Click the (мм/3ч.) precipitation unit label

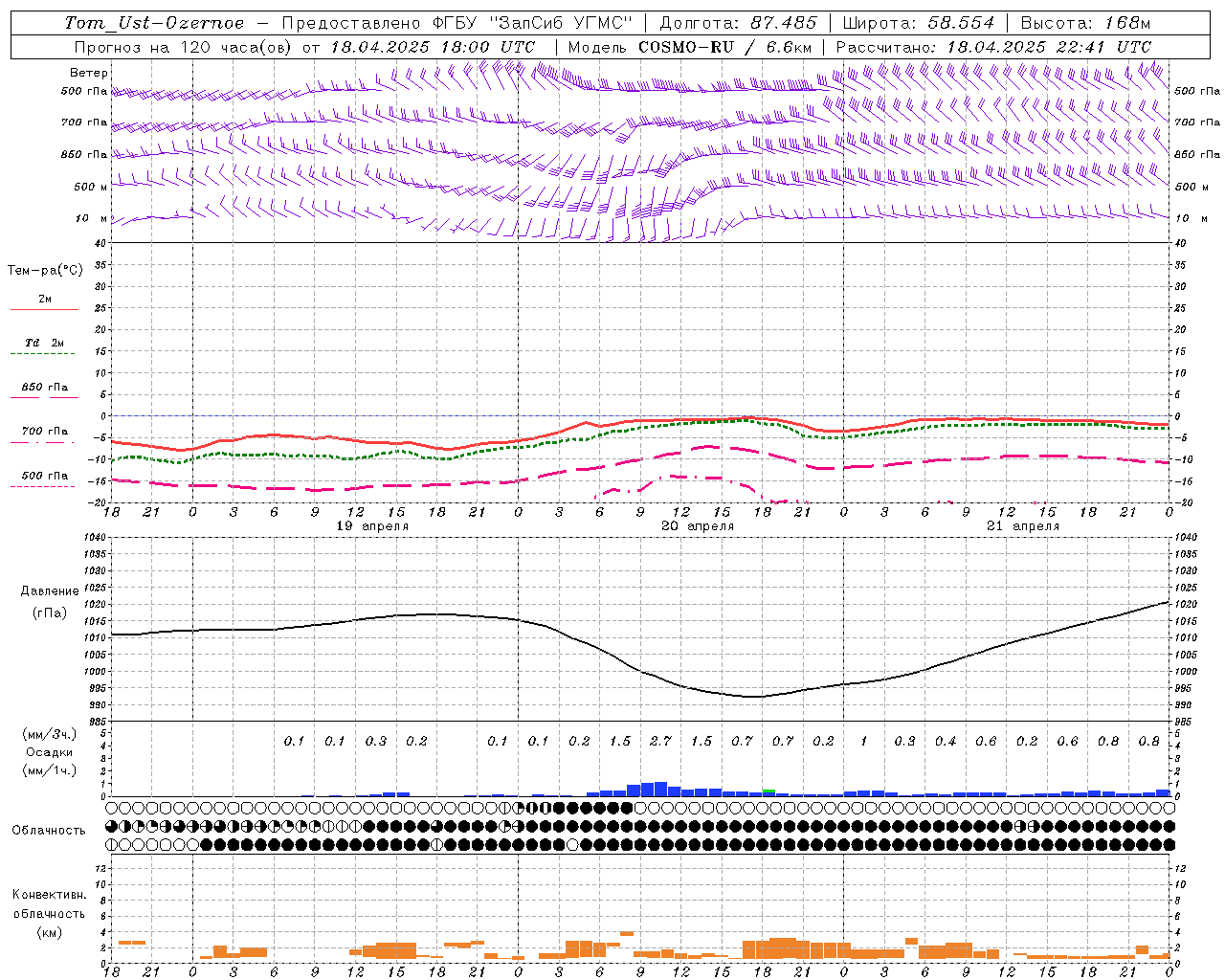coord(50,735)
